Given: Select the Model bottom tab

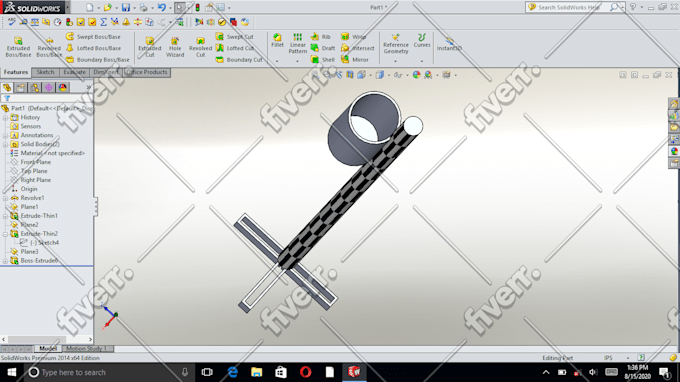Looking at the screenshot, I should (x=48, y=349).
